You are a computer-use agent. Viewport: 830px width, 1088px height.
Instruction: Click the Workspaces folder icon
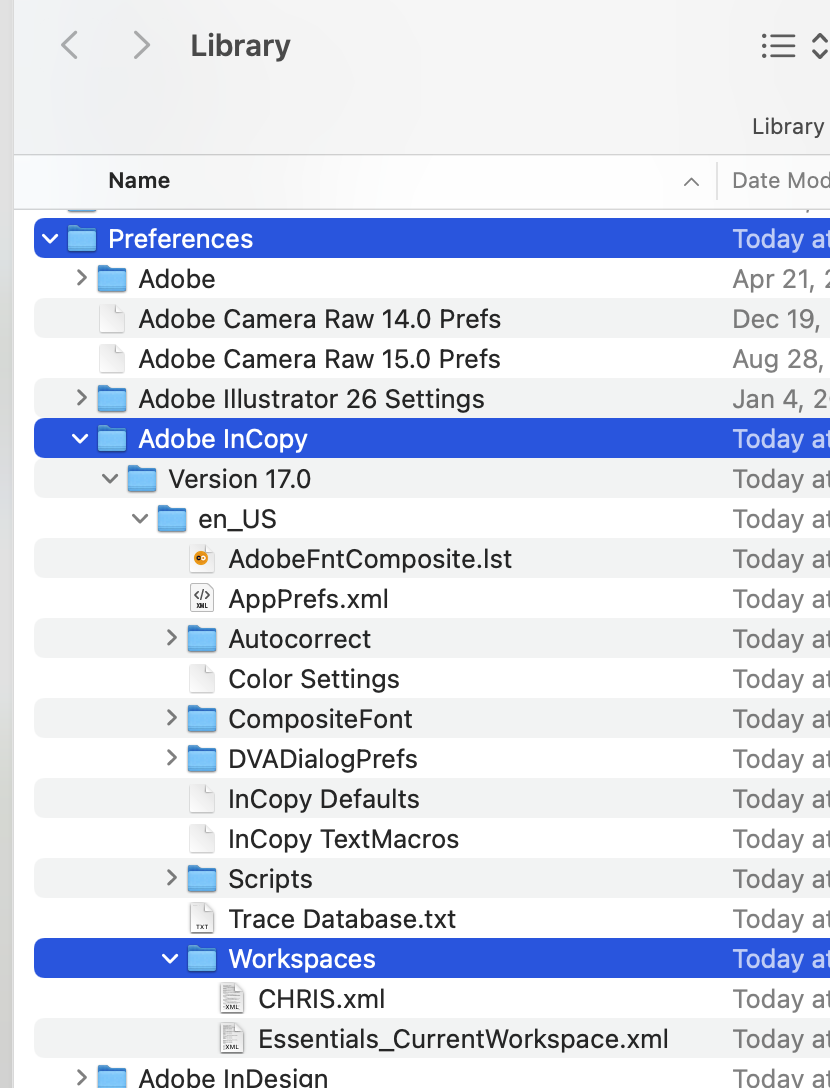click(x=202, y=959)
